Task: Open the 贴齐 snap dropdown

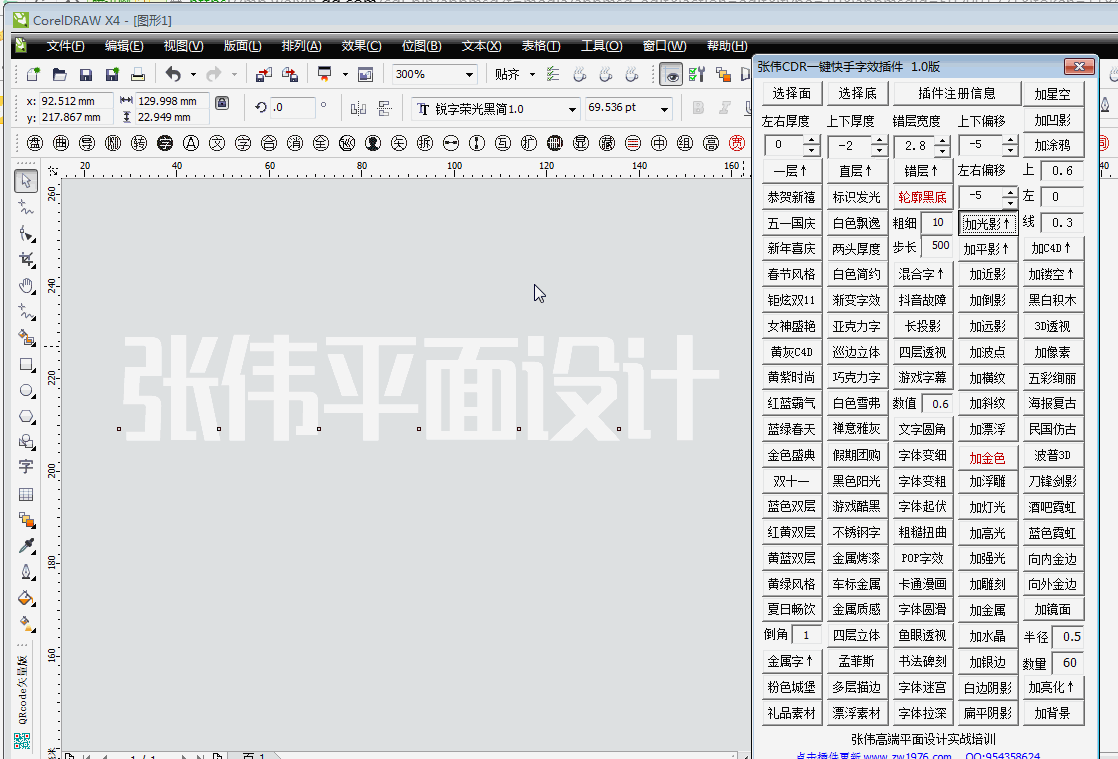Action: coord(532,74)
